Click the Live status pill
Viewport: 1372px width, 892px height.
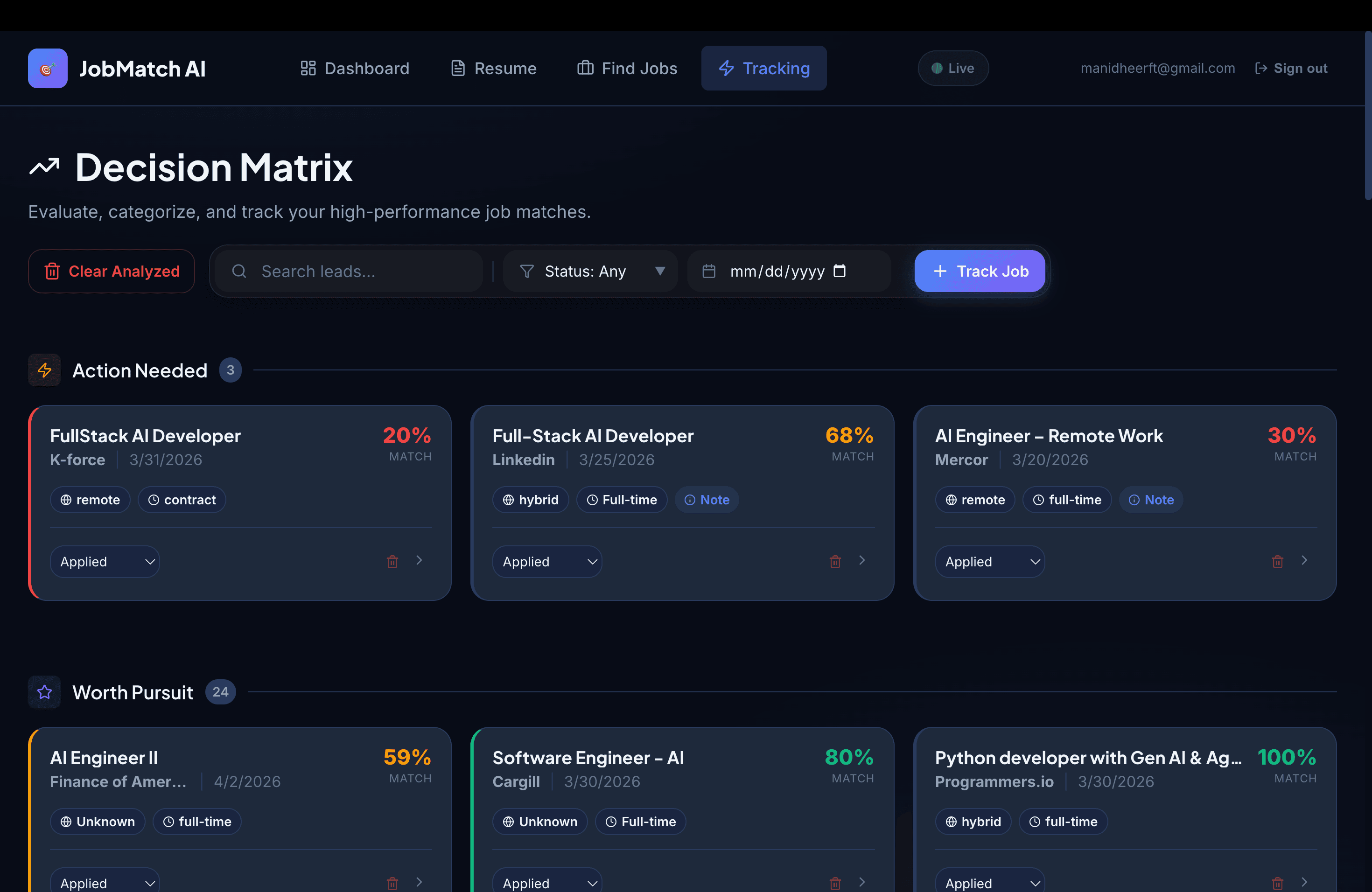click(953, 69)
